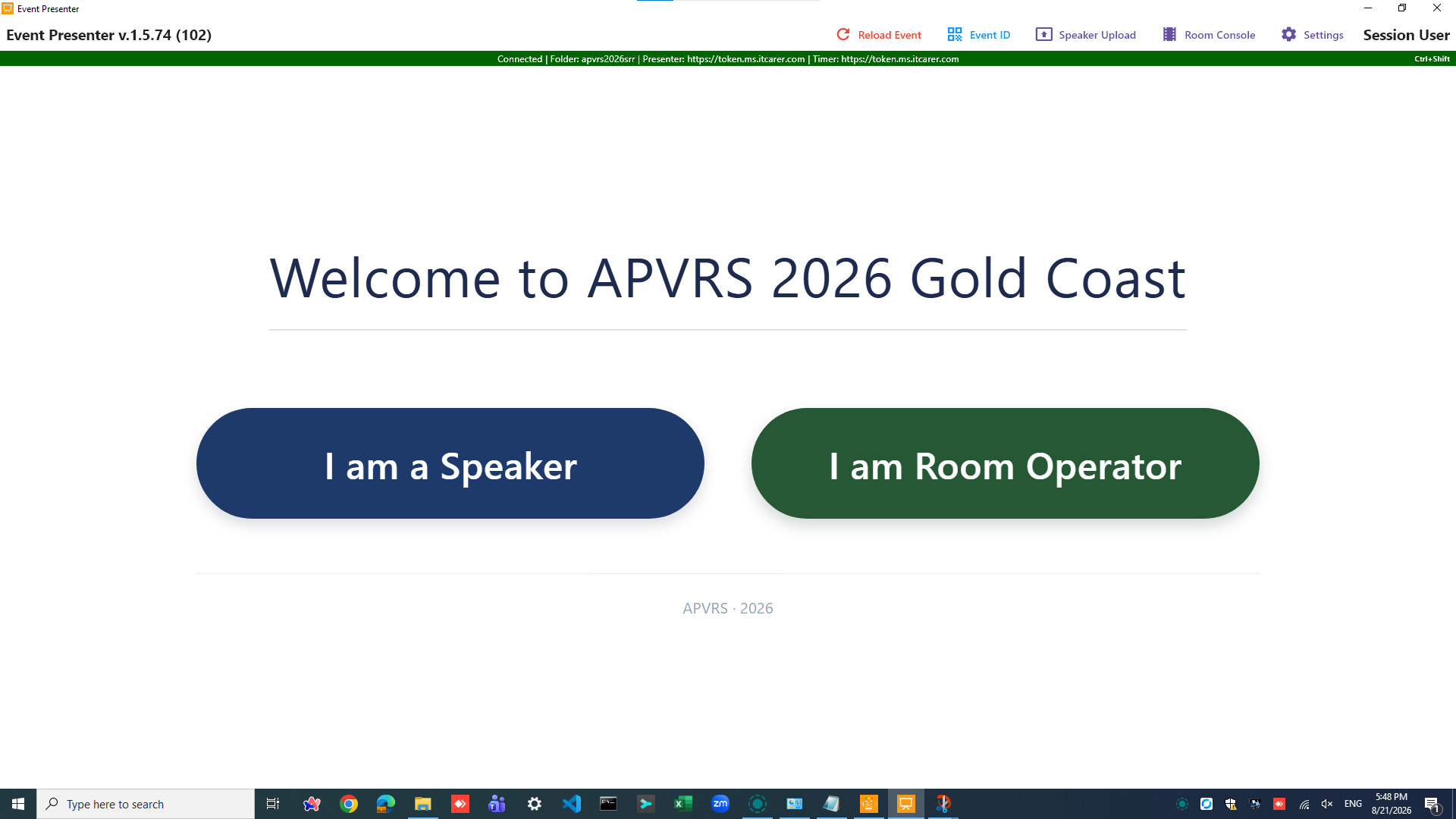Open Microsoft Edge from the taskbar
This screenshot has height=819, width=1456.
(386, 804)
